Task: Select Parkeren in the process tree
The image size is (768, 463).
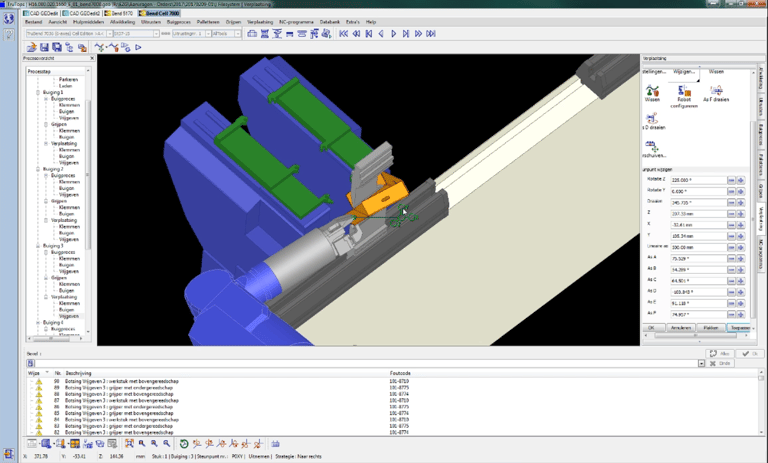Action: click(x=68, y=79)
